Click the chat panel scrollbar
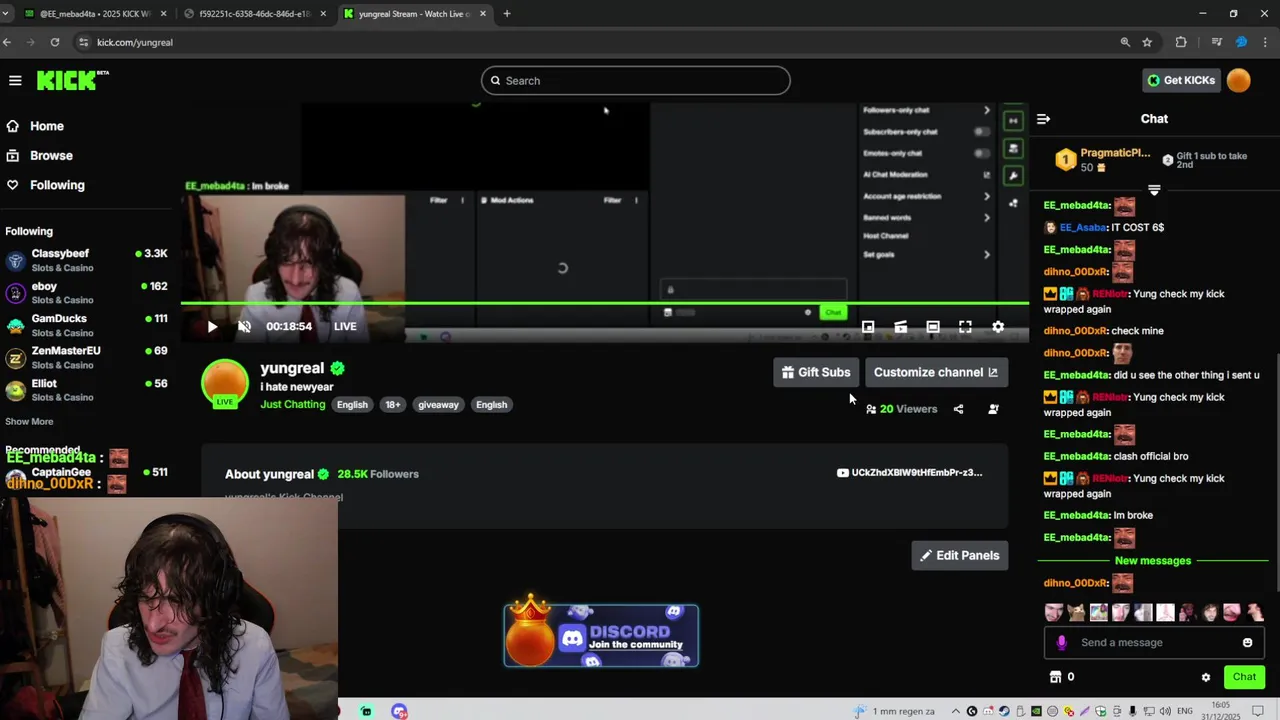1280x720 pixels. pos(1276,472)
